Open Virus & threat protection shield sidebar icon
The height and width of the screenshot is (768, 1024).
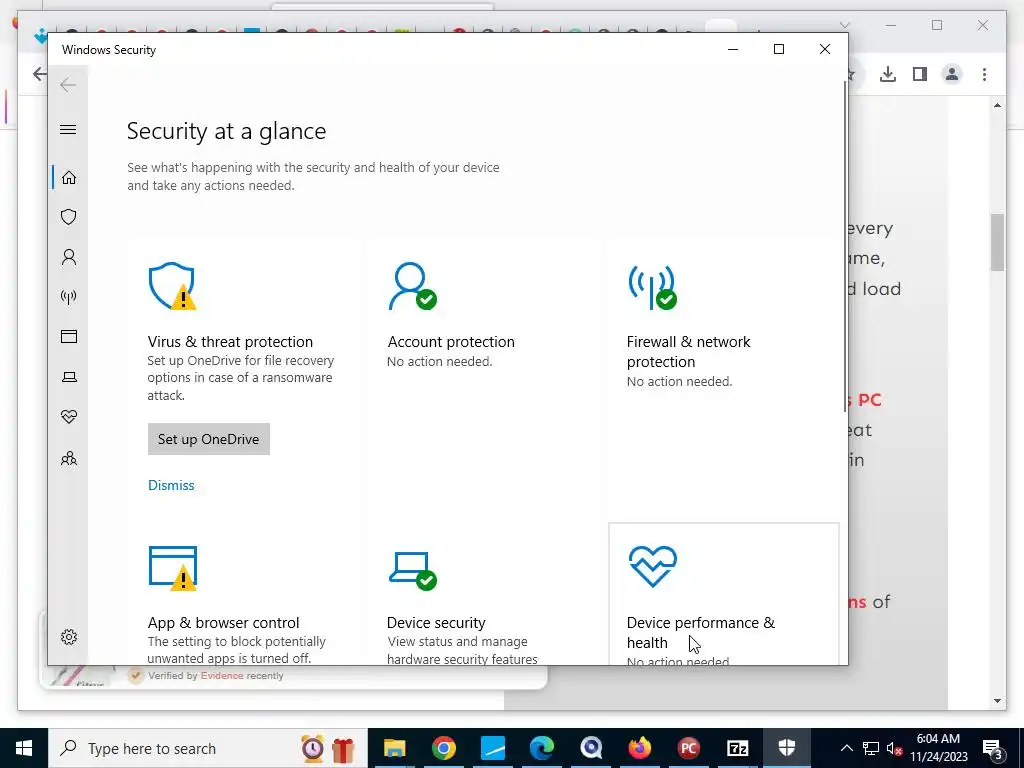[69, 217]
